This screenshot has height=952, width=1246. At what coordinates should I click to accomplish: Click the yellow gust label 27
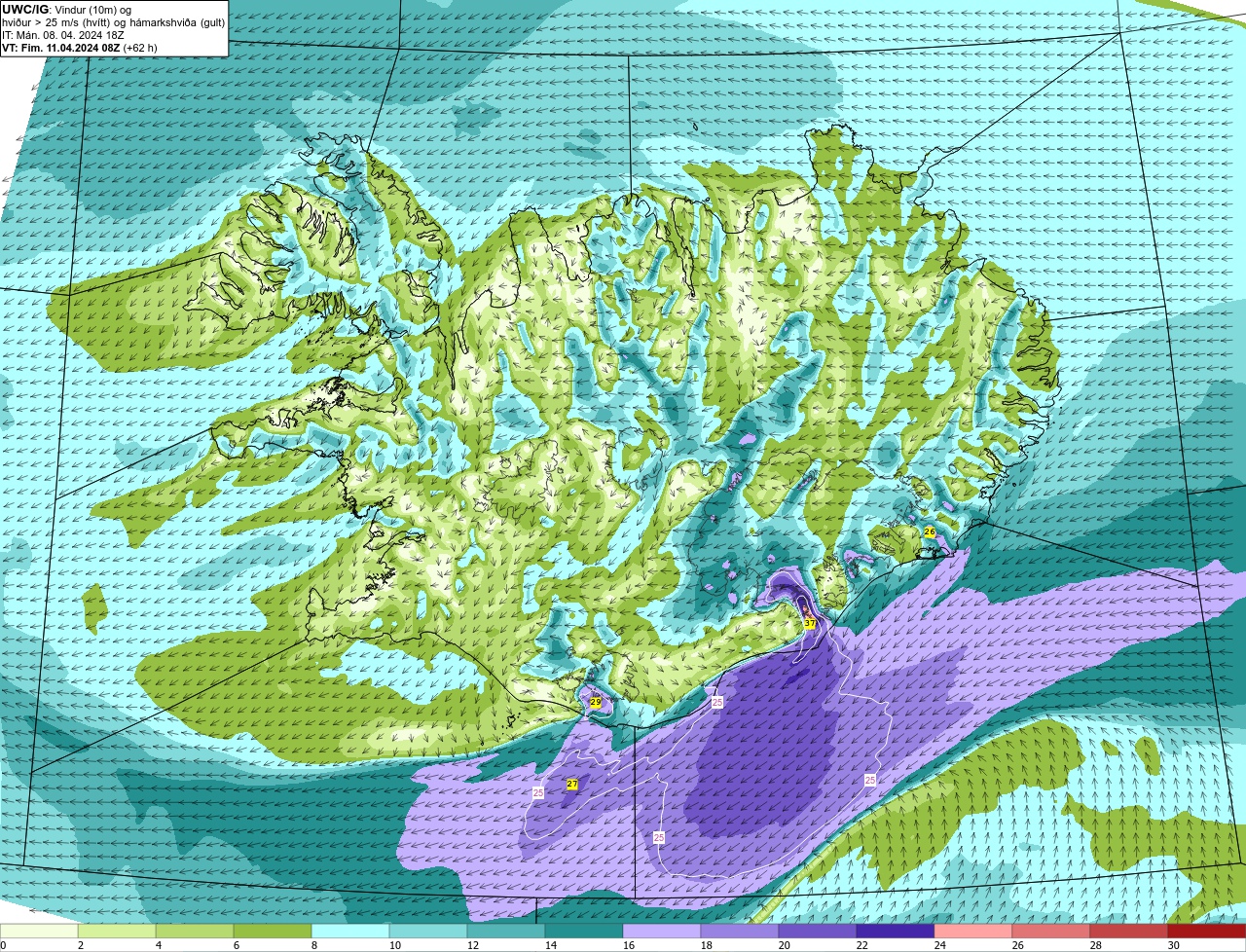click(572, 785)
